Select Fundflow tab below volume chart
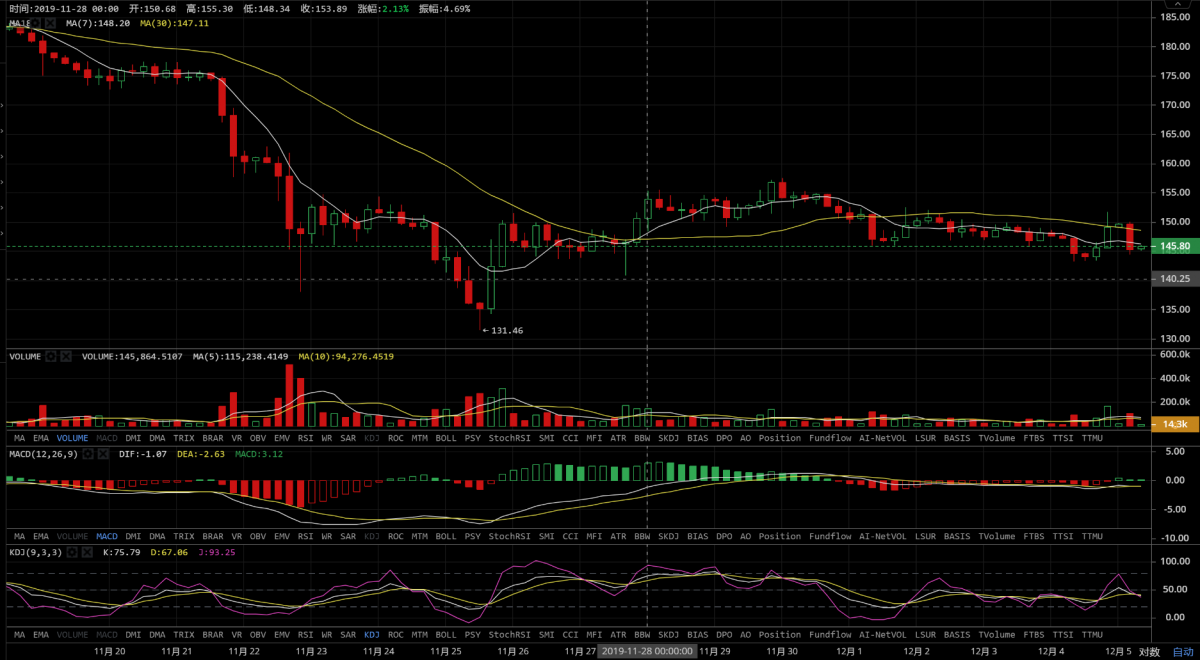This screenshot has width=1200, height=660. coord(829,438)
